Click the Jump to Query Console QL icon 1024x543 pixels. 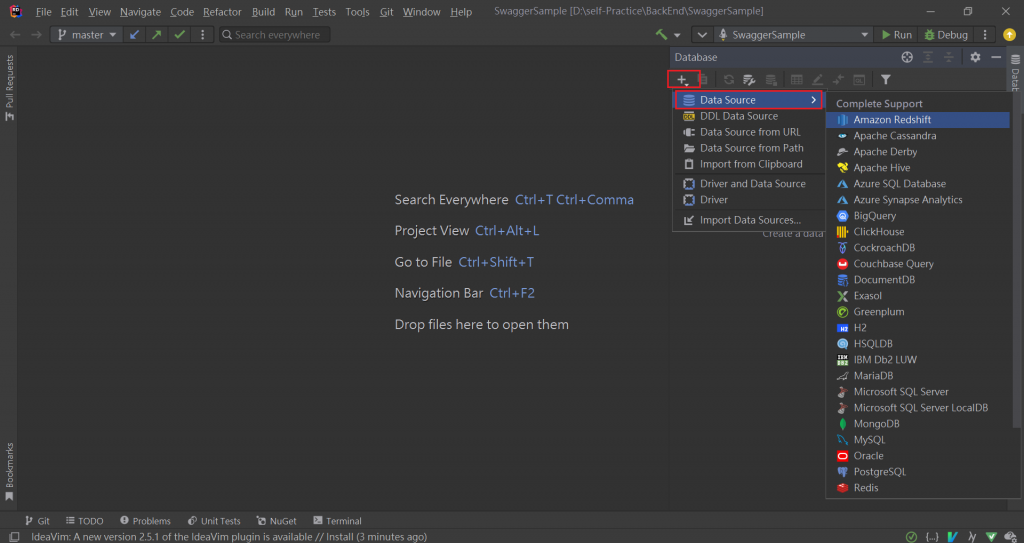pos(859,80)
